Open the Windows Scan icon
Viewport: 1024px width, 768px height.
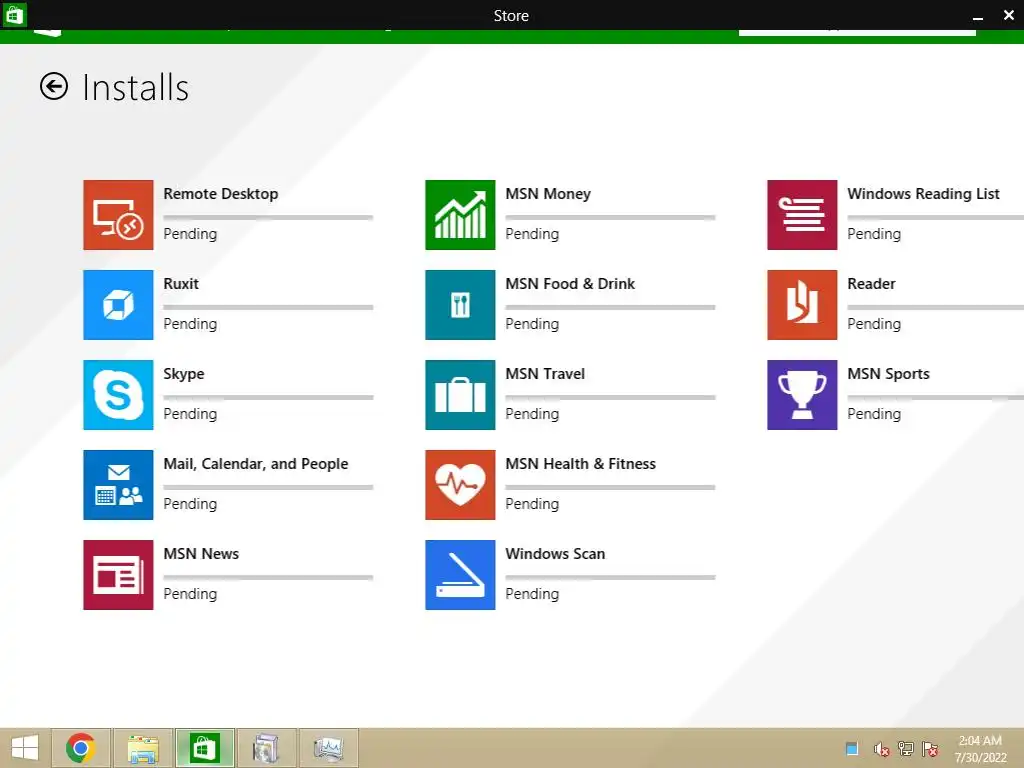click(460, 575)
